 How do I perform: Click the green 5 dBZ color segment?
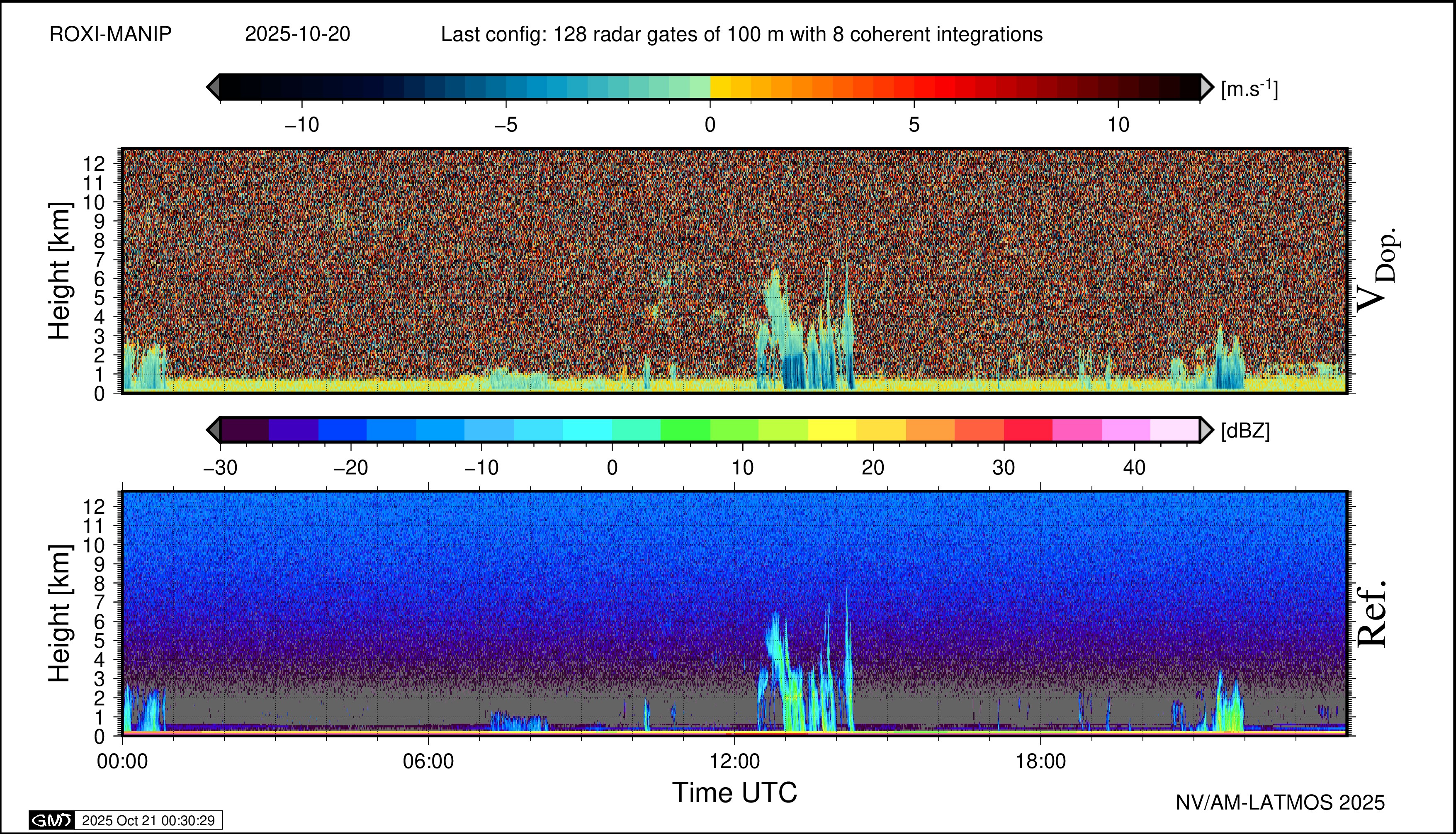[x=685, y=430]
